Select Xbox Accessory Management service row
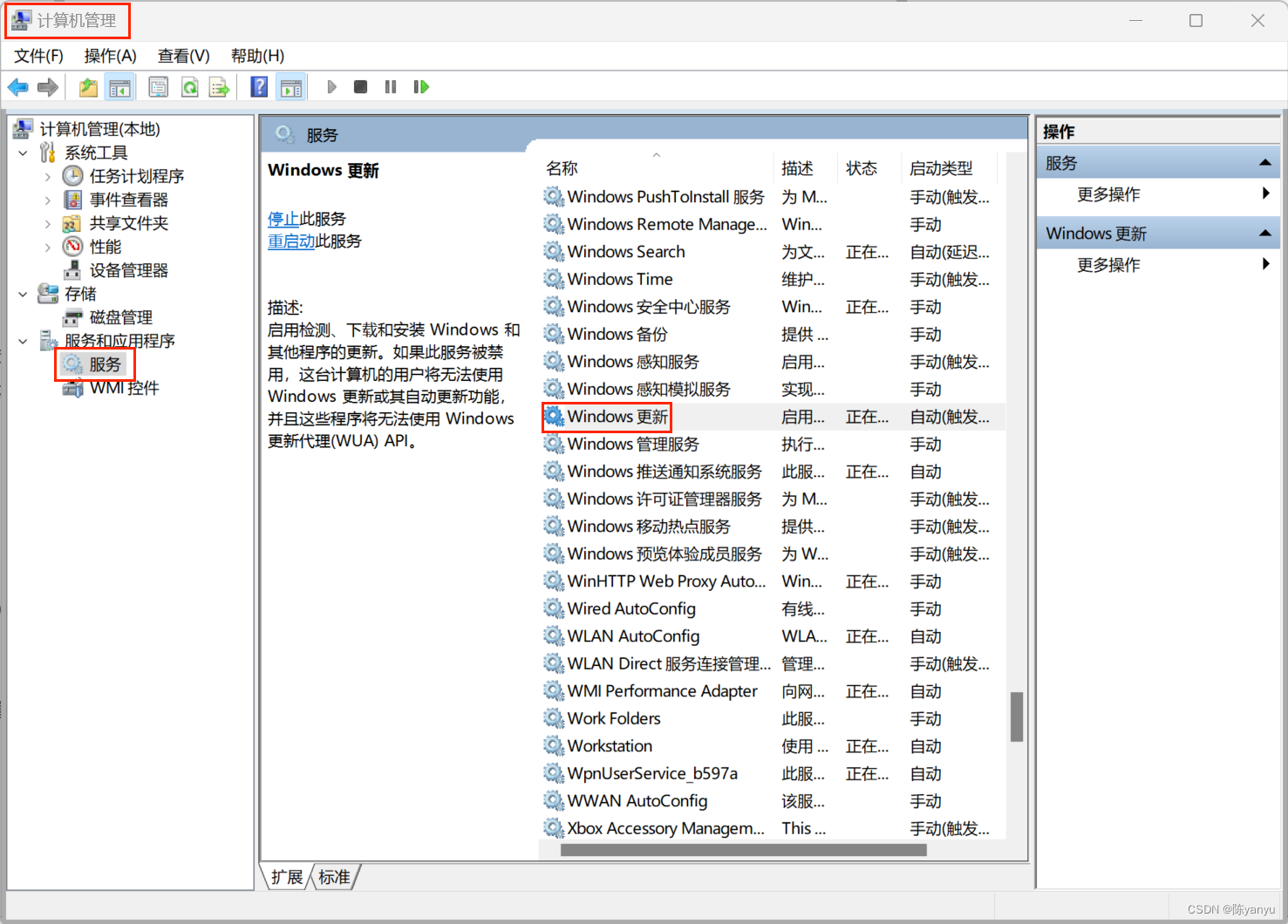This screenshot has height=924, width=1288. click(773, 828)
